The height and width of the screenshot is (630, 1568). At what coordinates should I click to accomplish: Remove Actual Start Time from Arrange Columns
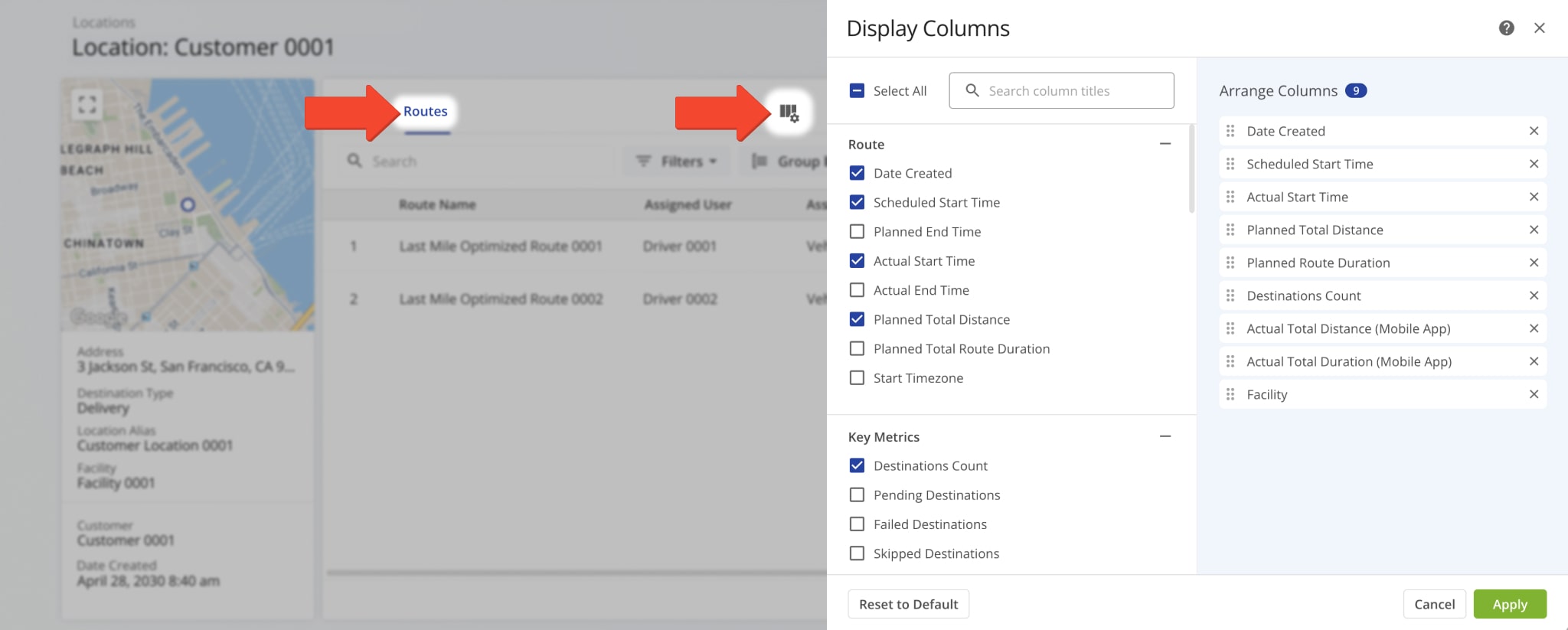[1534, 197]
